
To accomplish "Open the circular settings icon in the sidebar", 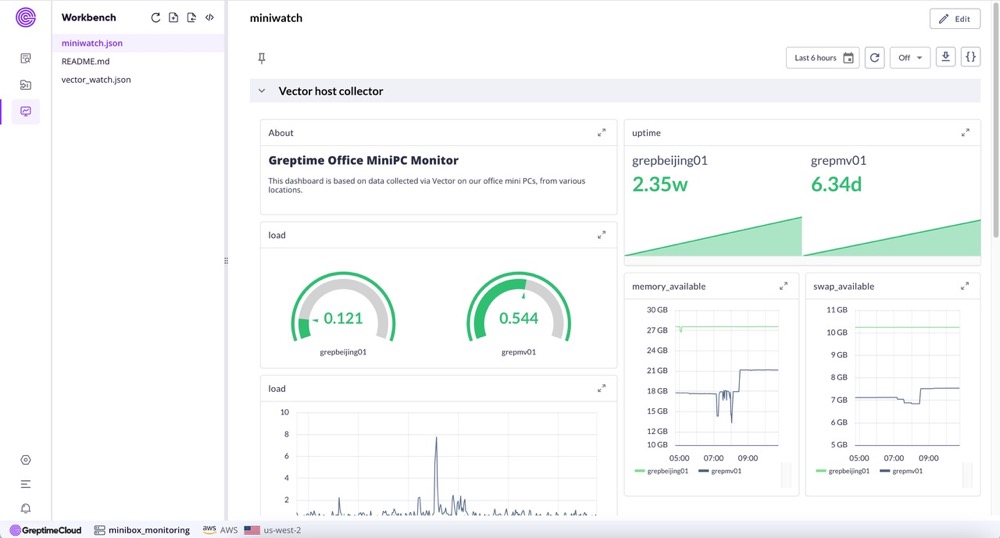I will 26,460.
